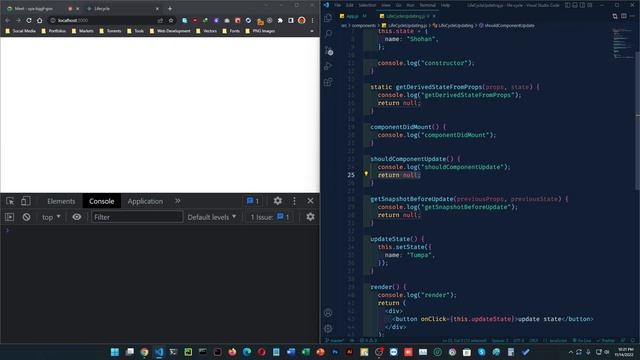
Task: Click Go Live in status bar
Action: [x=582, y=340]
